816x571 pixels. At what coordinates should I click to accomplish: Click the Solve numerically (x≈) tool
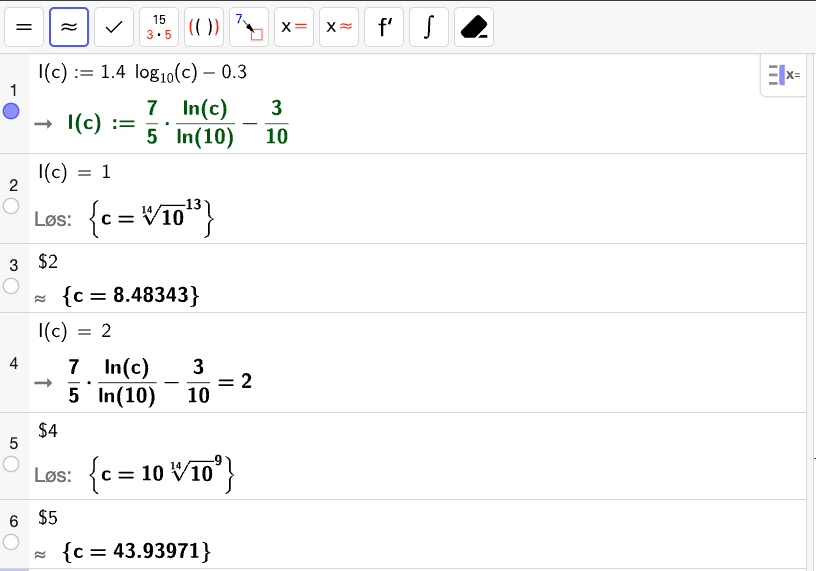[x=339, y=28]
